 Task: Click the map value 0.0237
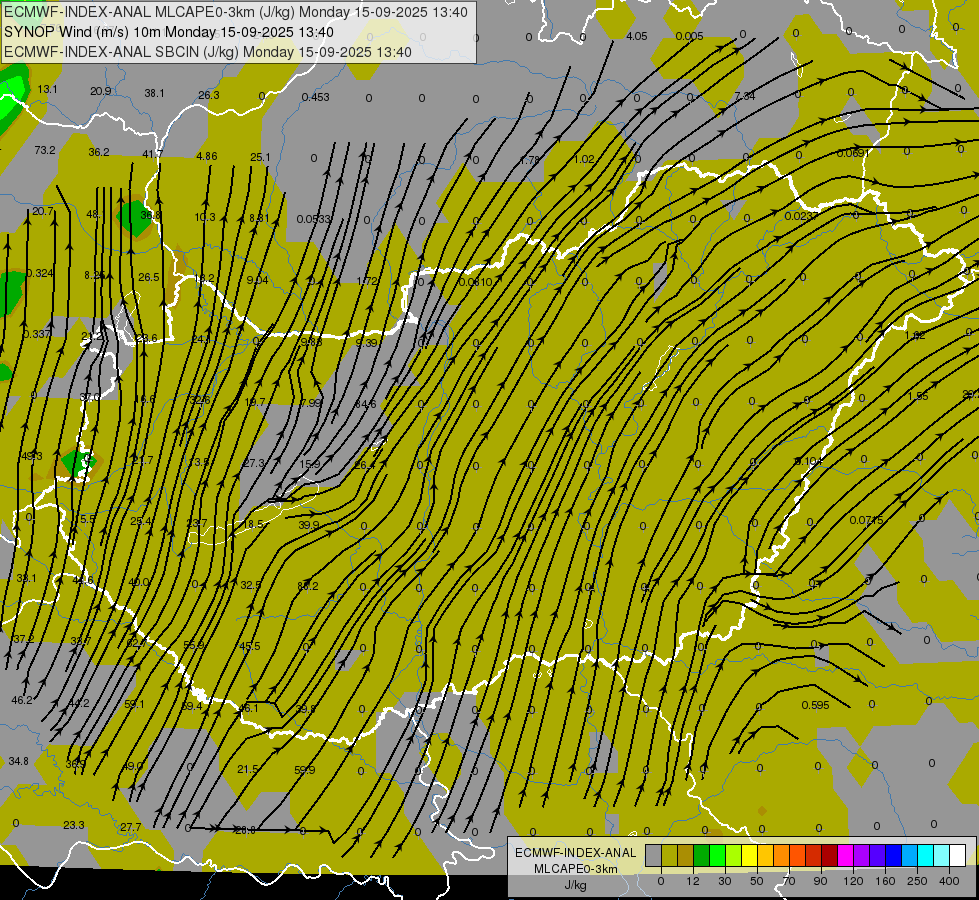(801, 215)
